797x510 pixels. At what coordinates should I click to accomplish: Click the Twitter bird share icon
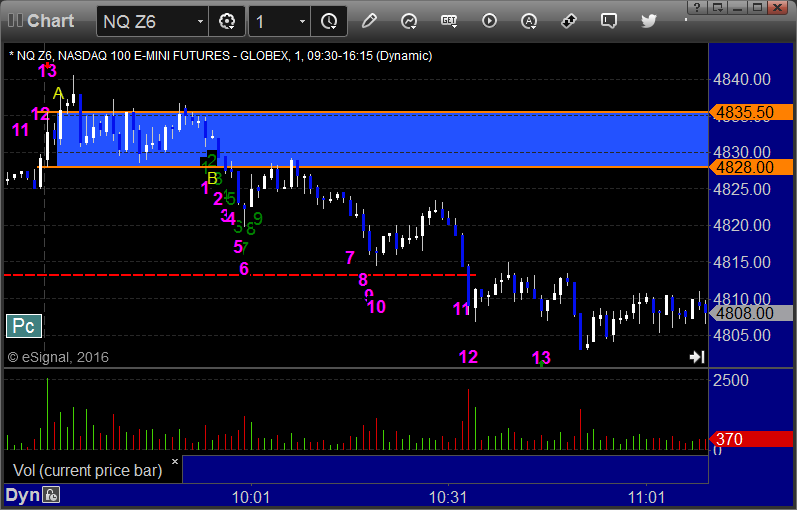pyautogui.click(x=649, y=21)
